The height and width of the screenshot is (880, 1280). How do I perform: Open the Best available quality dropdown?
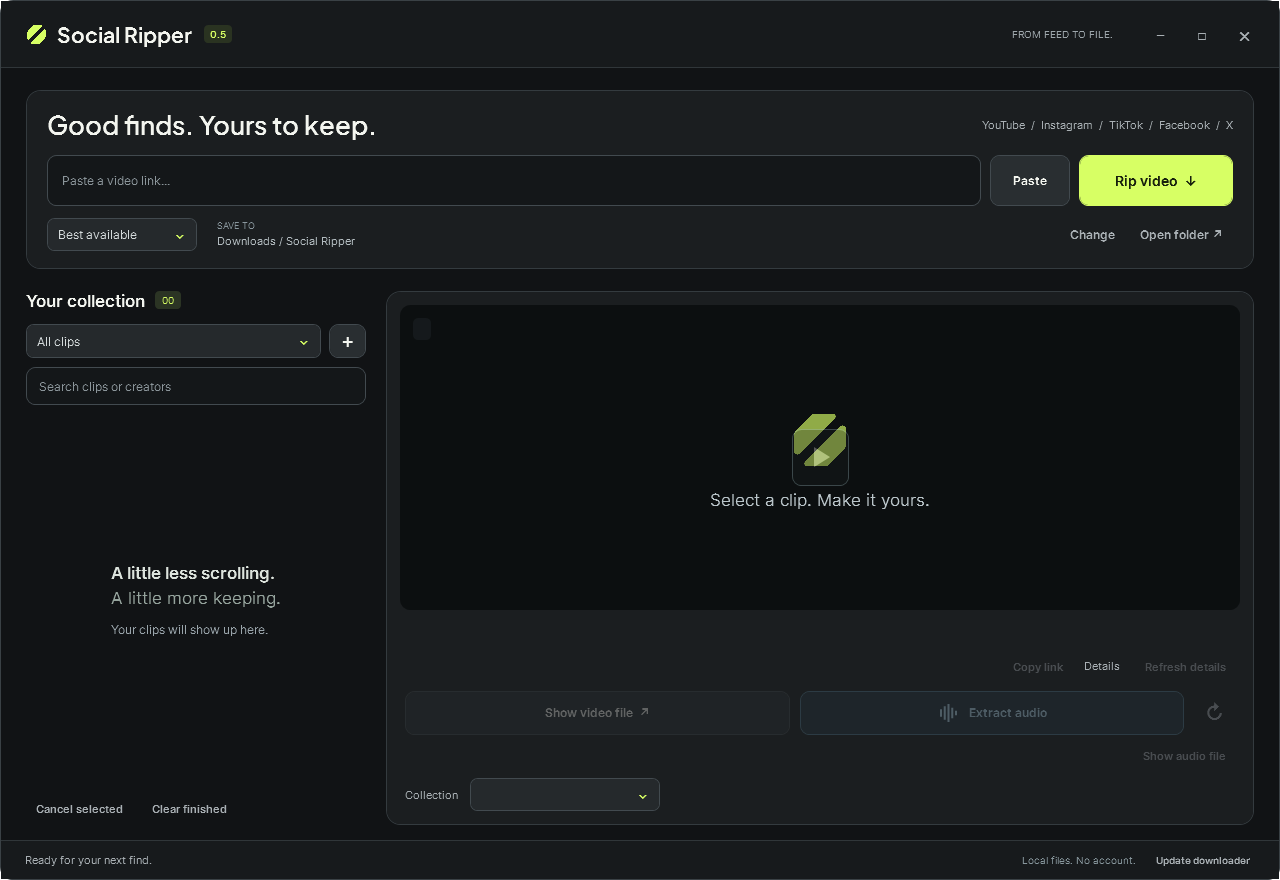point(122,235)
